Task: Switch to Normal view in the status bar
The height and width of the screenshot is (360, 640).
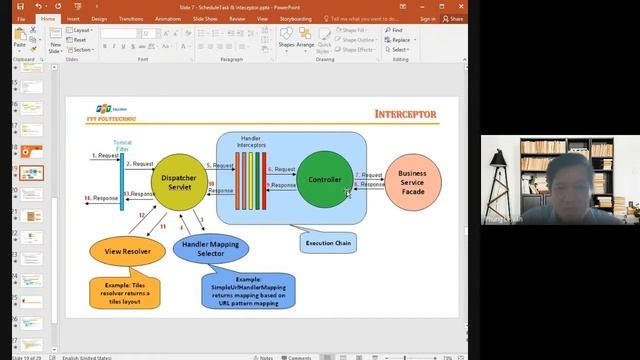Action: click(327, 357)
